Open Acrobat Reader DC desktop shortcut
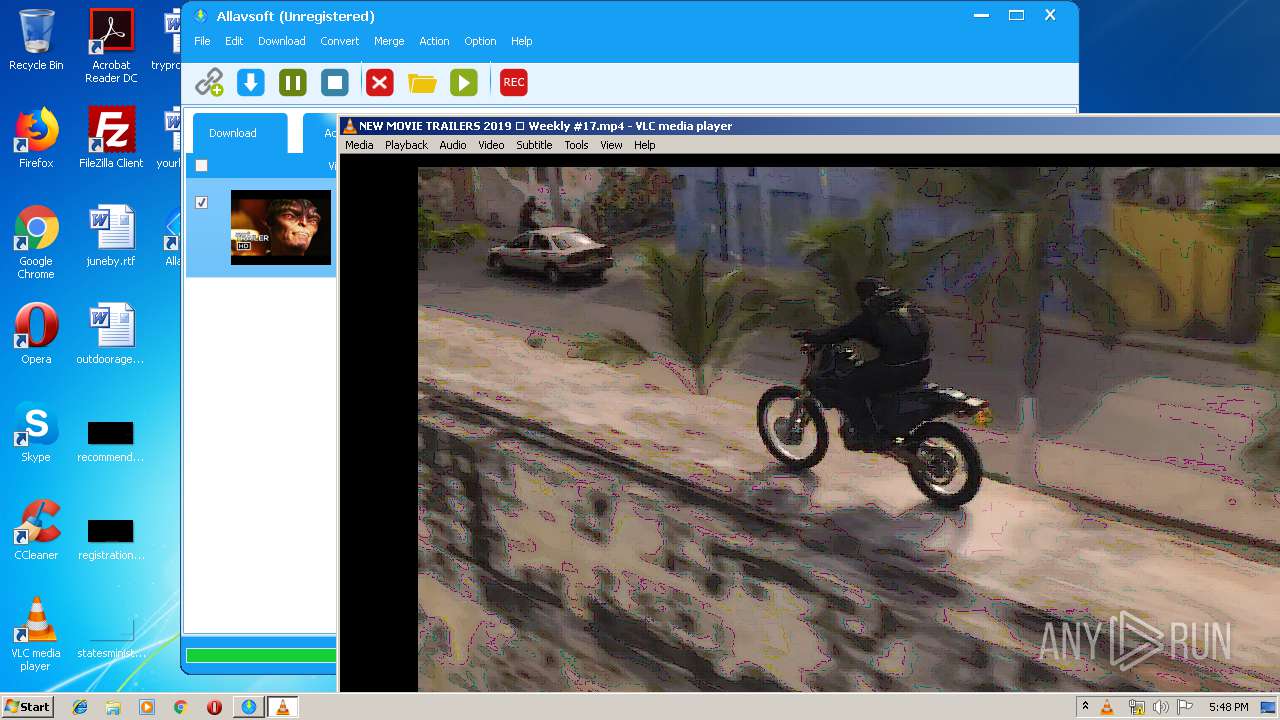The width and height of the screenshot is (1280, 720). click(x=111, y=46)
